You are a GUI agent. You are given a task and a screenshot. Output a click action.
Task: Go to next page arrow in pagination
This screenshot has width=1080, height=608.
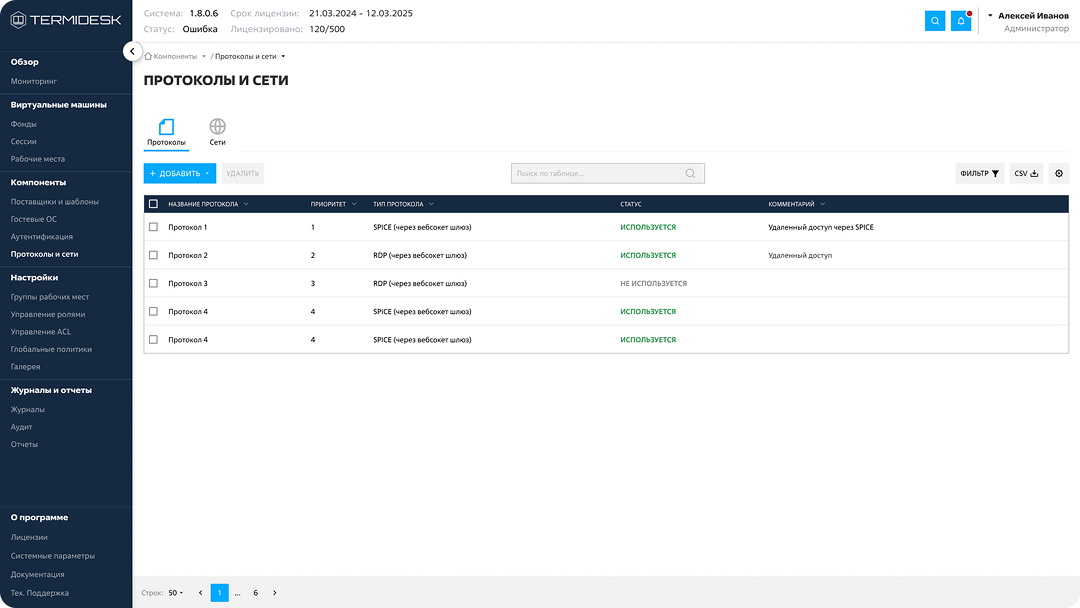tap(275, 593)
